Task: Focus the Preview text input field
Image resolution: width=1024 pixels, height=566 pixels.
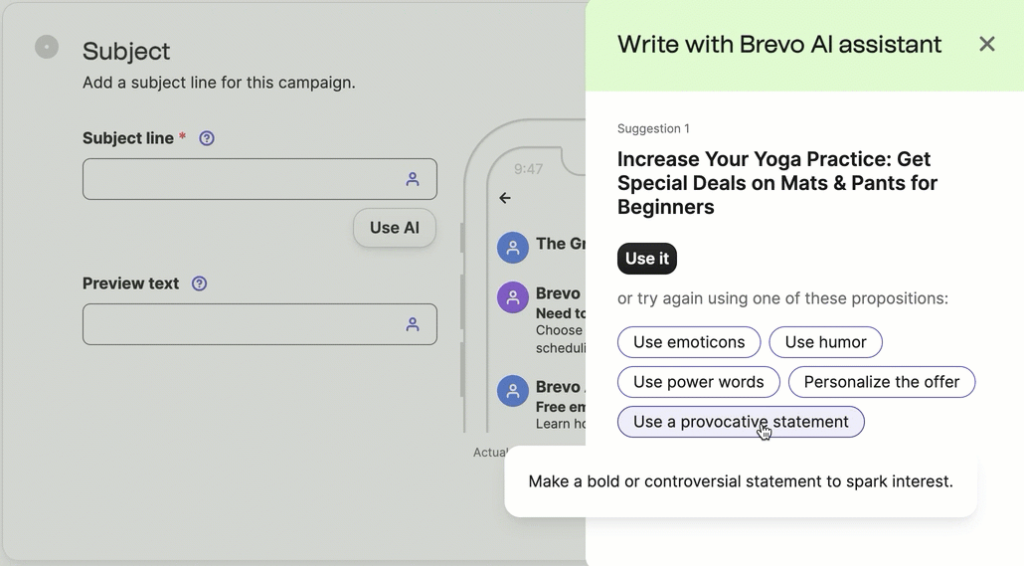Action: [259, 324]
